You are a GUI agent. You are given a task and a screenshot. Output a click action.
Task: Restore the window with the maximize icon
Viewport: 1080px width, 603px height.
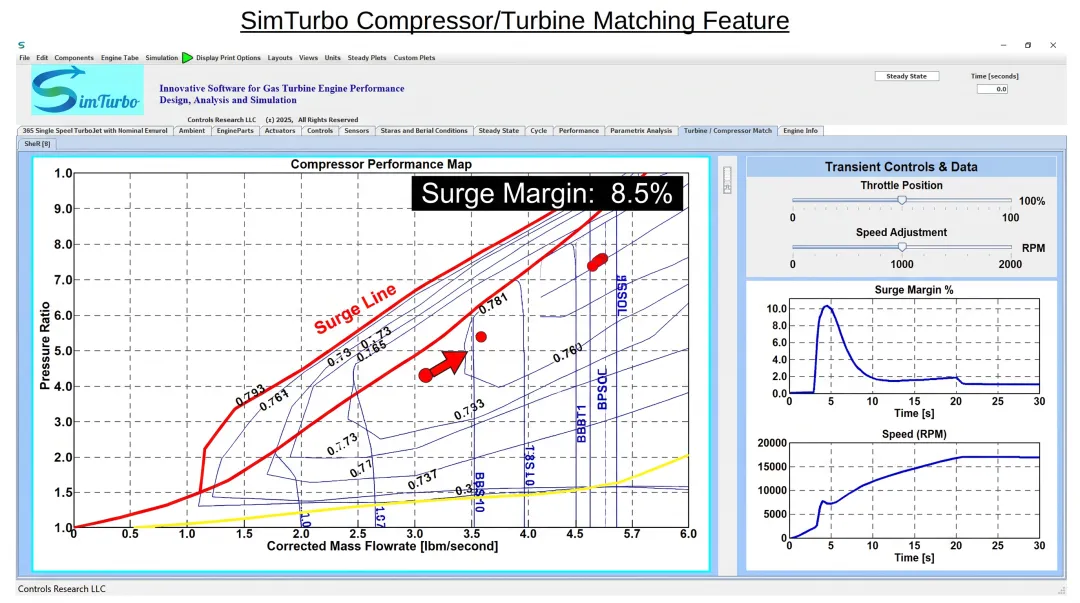coord(1028,45)
